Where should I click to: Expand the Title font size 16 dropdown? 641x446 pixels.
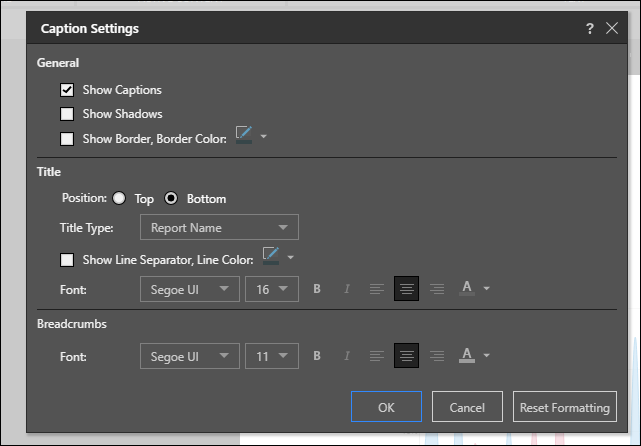pyautogui.click(x=272, y=289)
